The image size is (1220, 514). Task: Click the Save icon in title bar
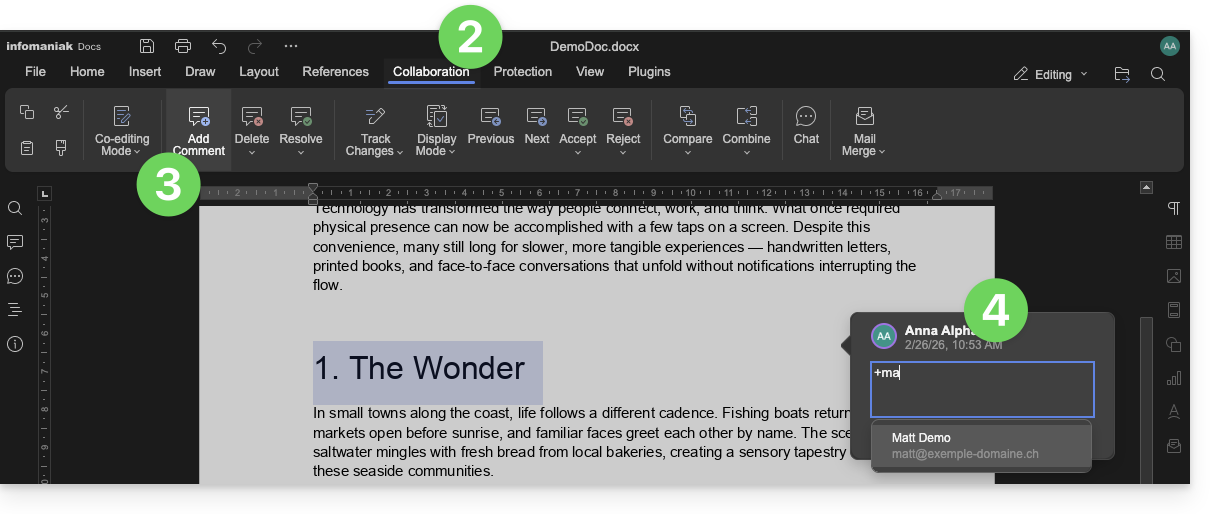tap(147, 46)
